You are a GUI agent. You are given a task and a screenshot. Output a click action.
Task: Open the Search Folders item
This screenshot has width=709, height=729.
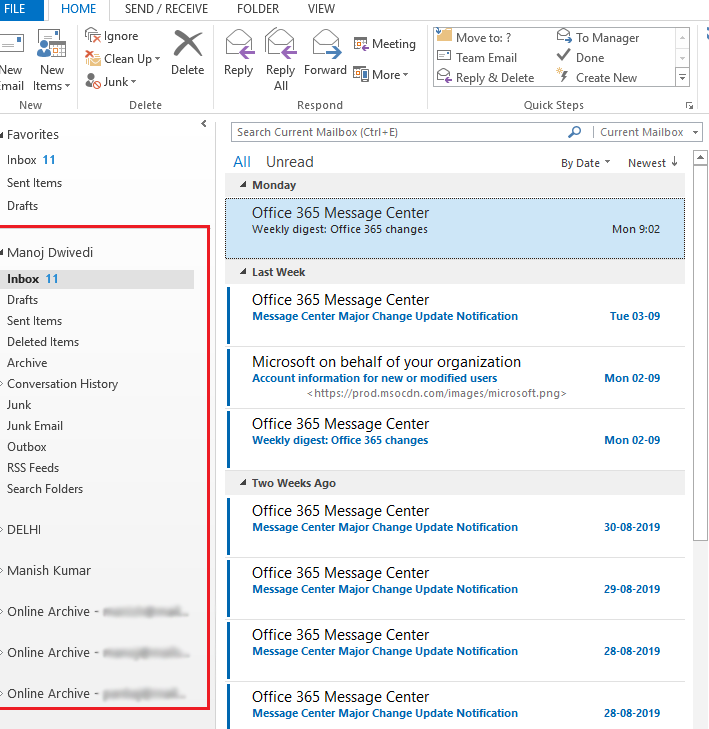point(45,489)
